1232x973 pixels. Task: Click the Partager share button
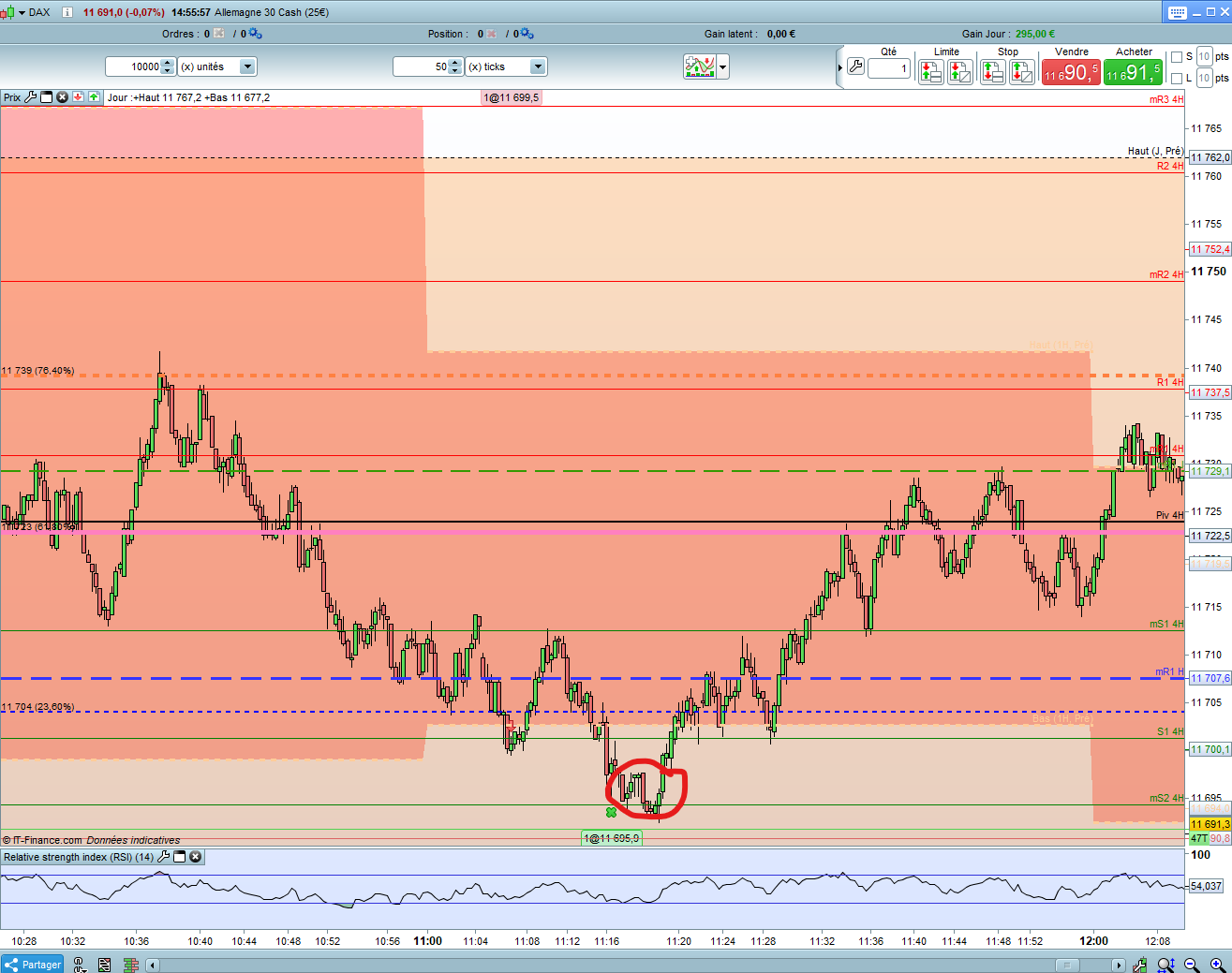tap(33, 965)
